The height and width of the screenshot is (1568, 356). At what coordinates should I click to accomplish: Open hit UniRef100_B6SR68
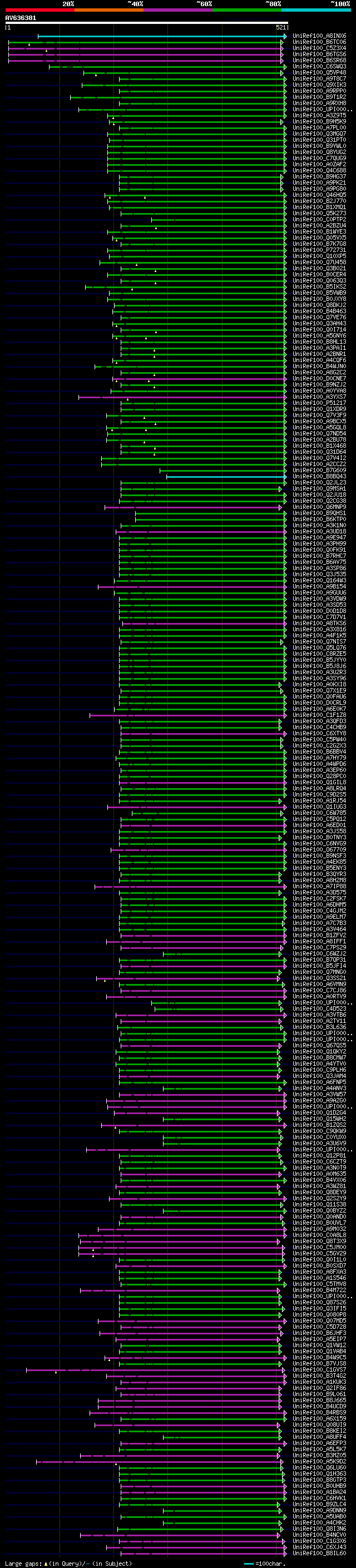tap(319, 61)
